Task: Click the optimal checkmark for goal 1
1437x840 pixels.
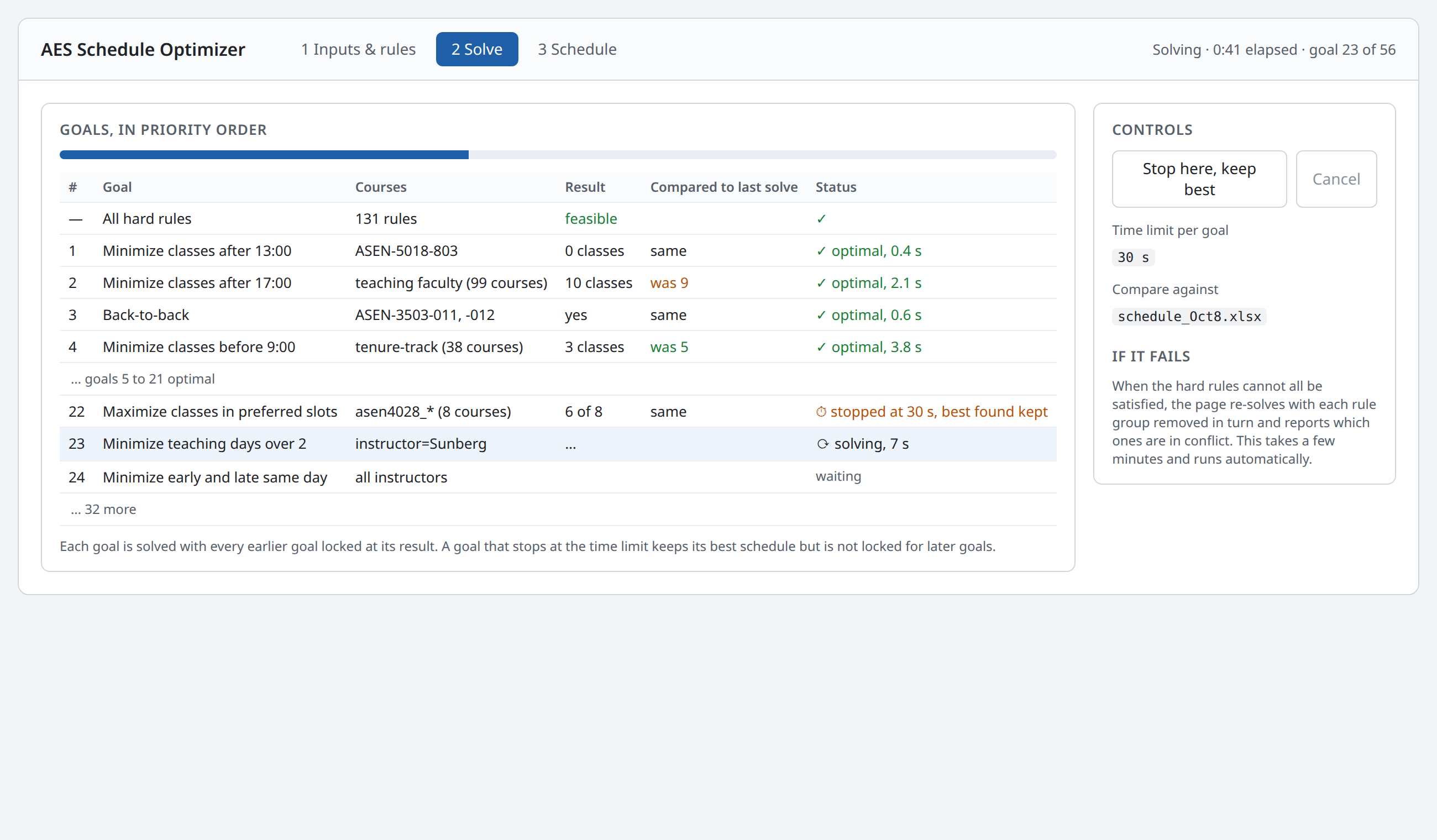Action: pyautogui.click(x=821, y=250)
